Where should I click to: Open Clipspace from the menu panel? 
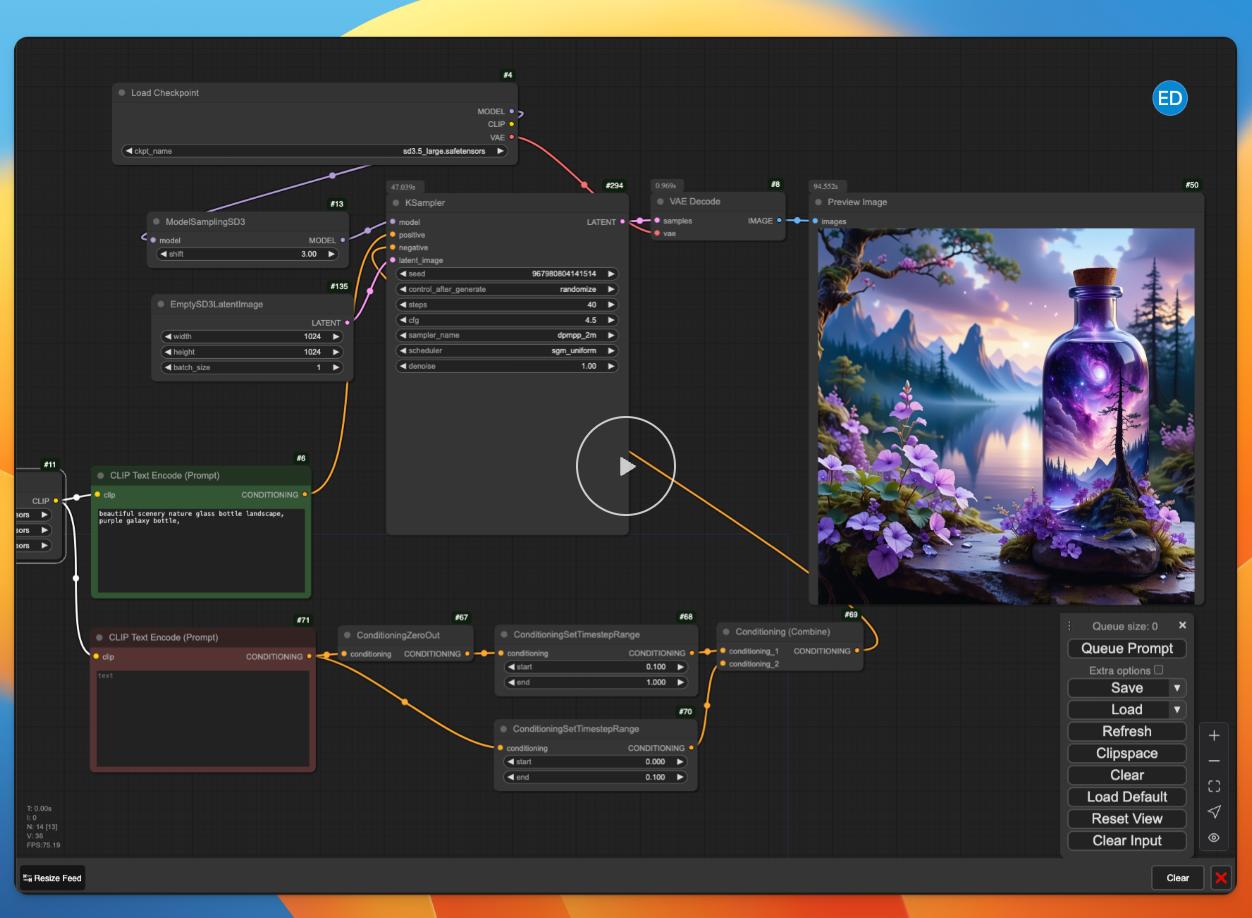tap(1127, 753)
